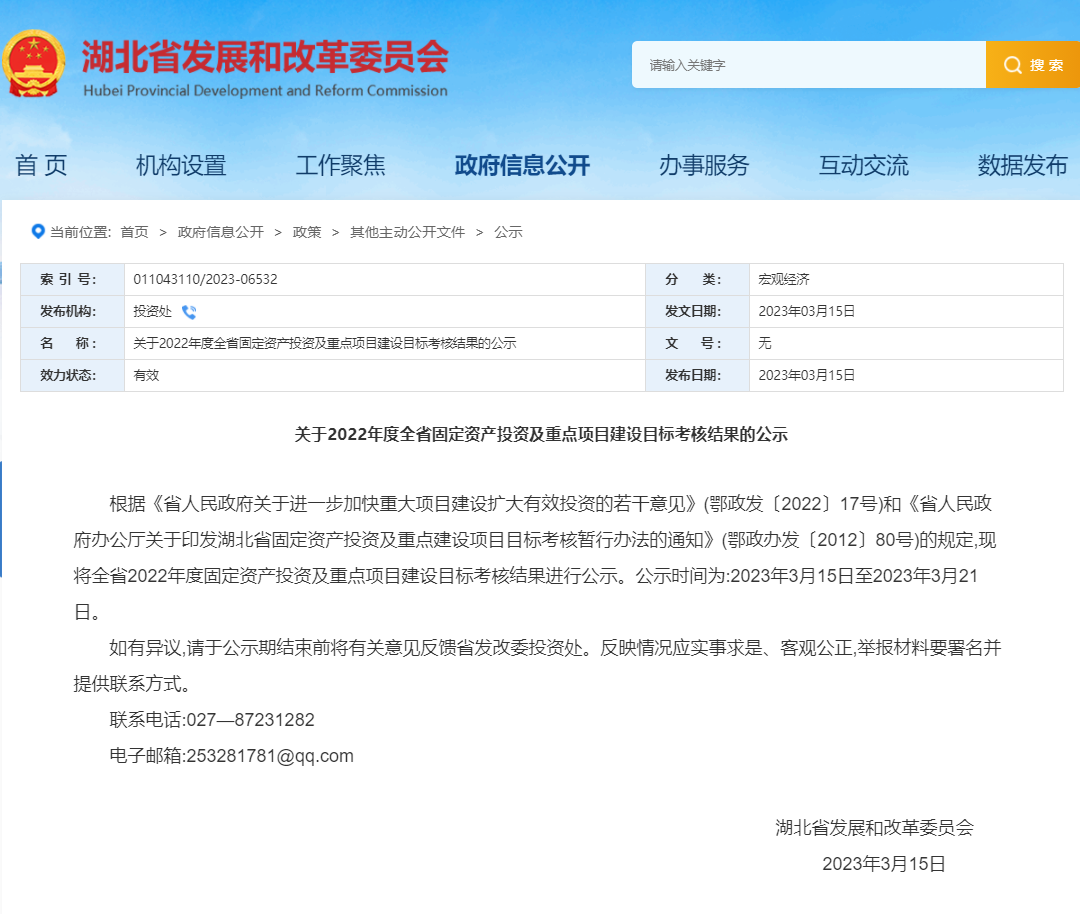The image size is (1080, 914).
Task: Click the 发布机构 label cell
Action: click(72, 311)
